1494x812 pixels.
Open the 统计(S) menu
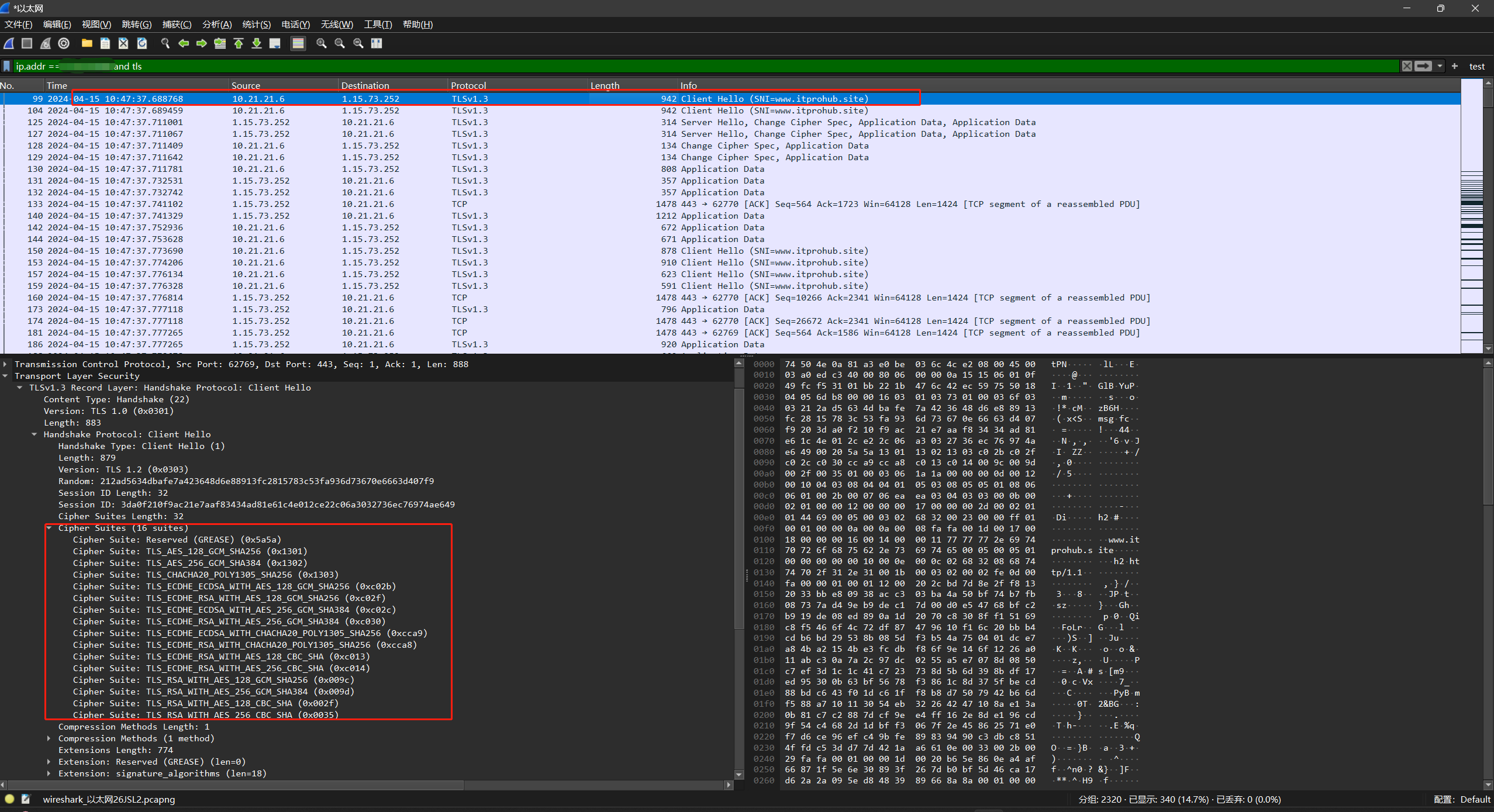(256, 25)
